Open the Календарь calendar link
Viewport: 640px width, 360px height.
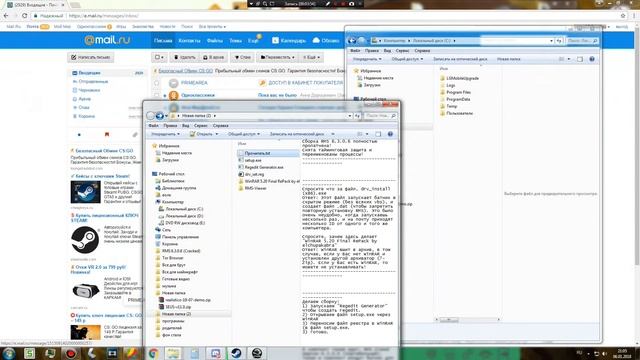coord(289,40)
